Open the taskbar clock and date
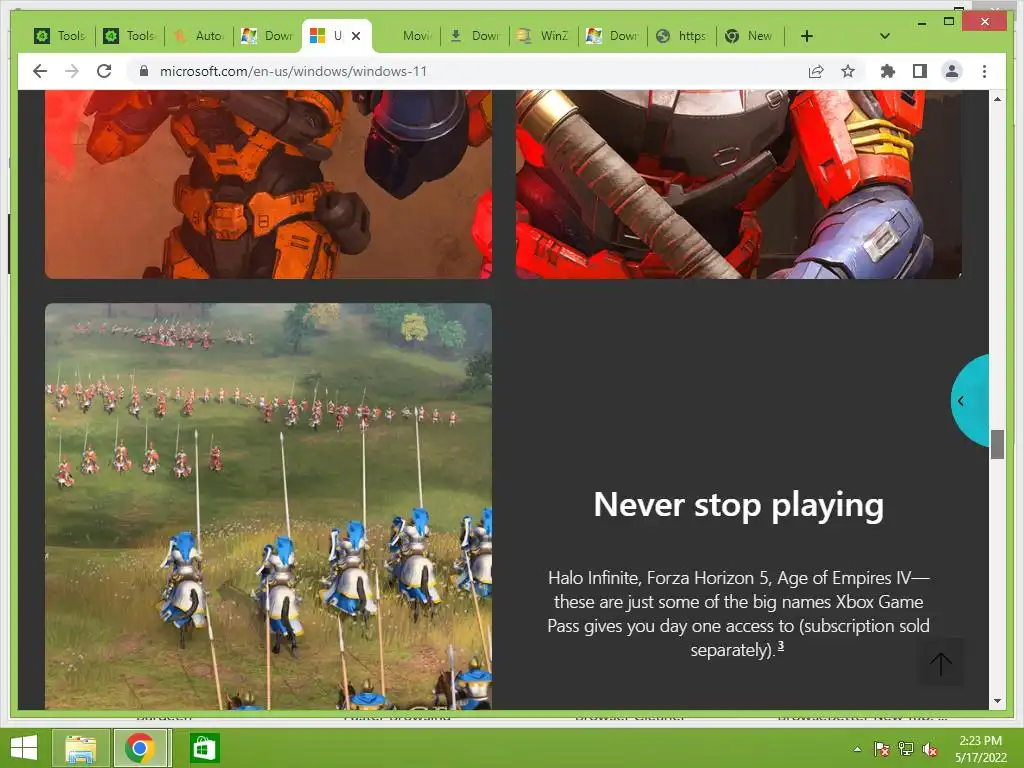 click(x=980, y=749)
